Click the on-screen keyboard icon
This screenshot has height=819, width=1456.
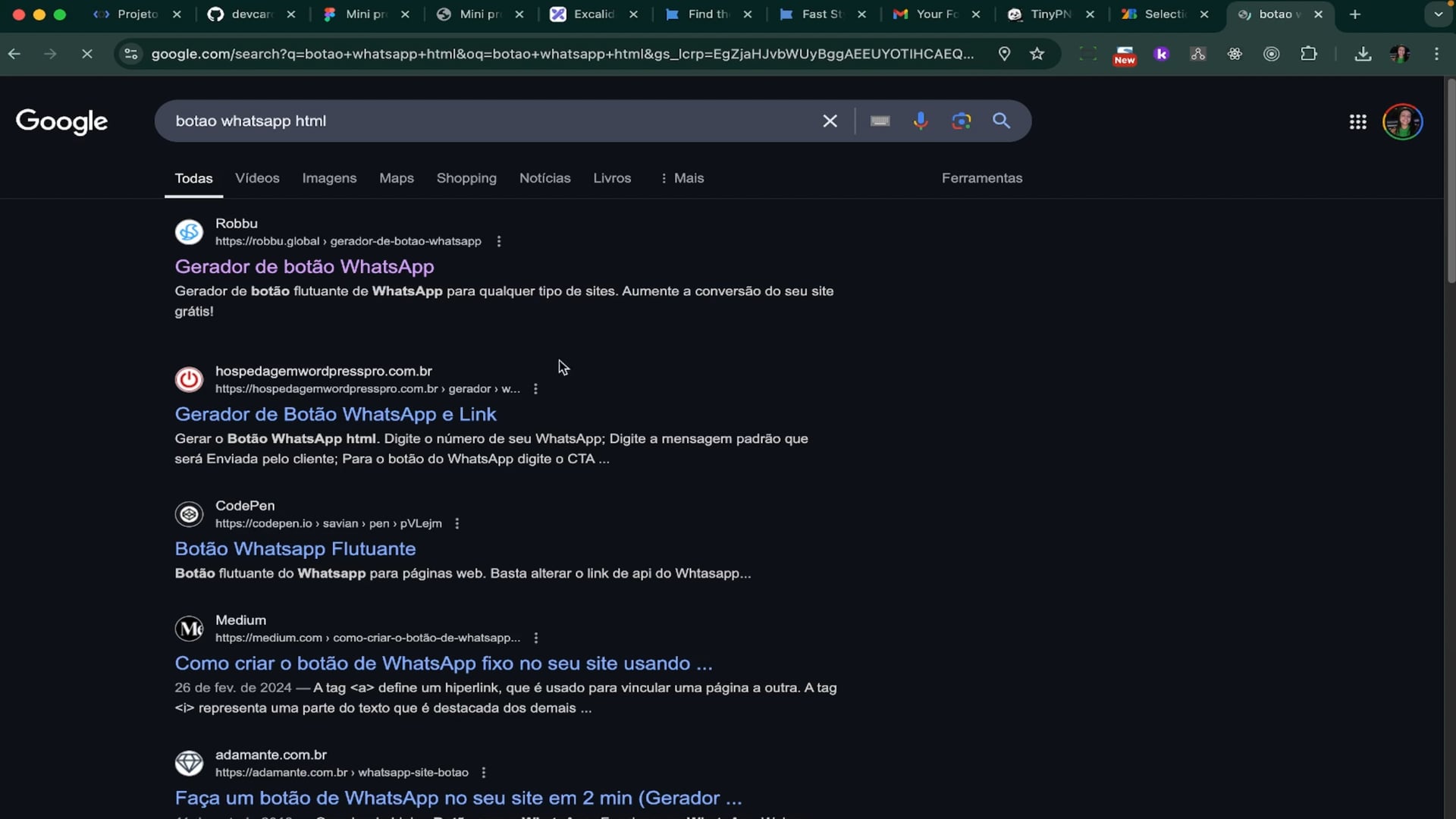[880, 121]
